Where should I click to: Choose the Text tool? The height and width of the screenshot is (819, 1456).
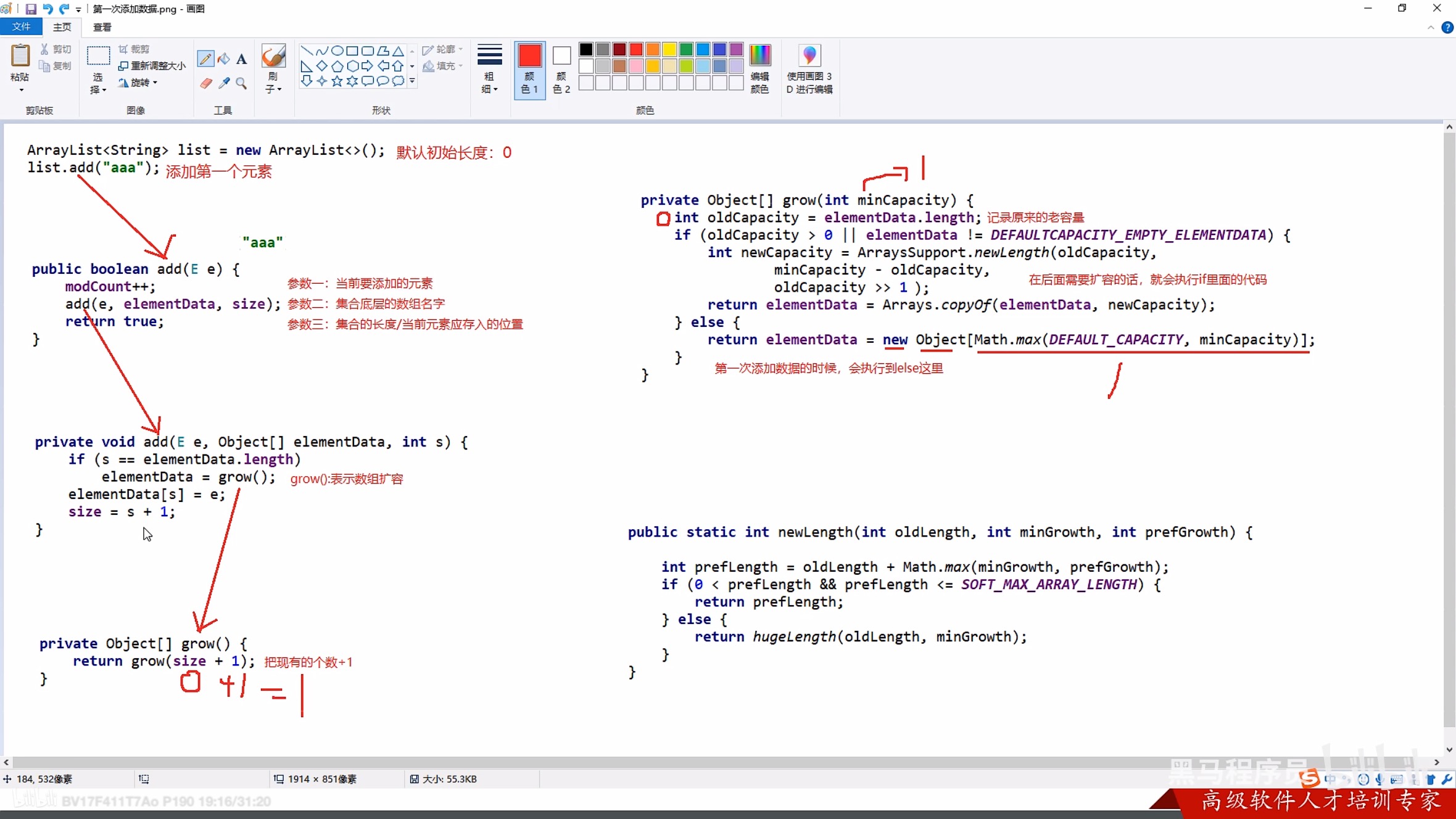point(241,59)
